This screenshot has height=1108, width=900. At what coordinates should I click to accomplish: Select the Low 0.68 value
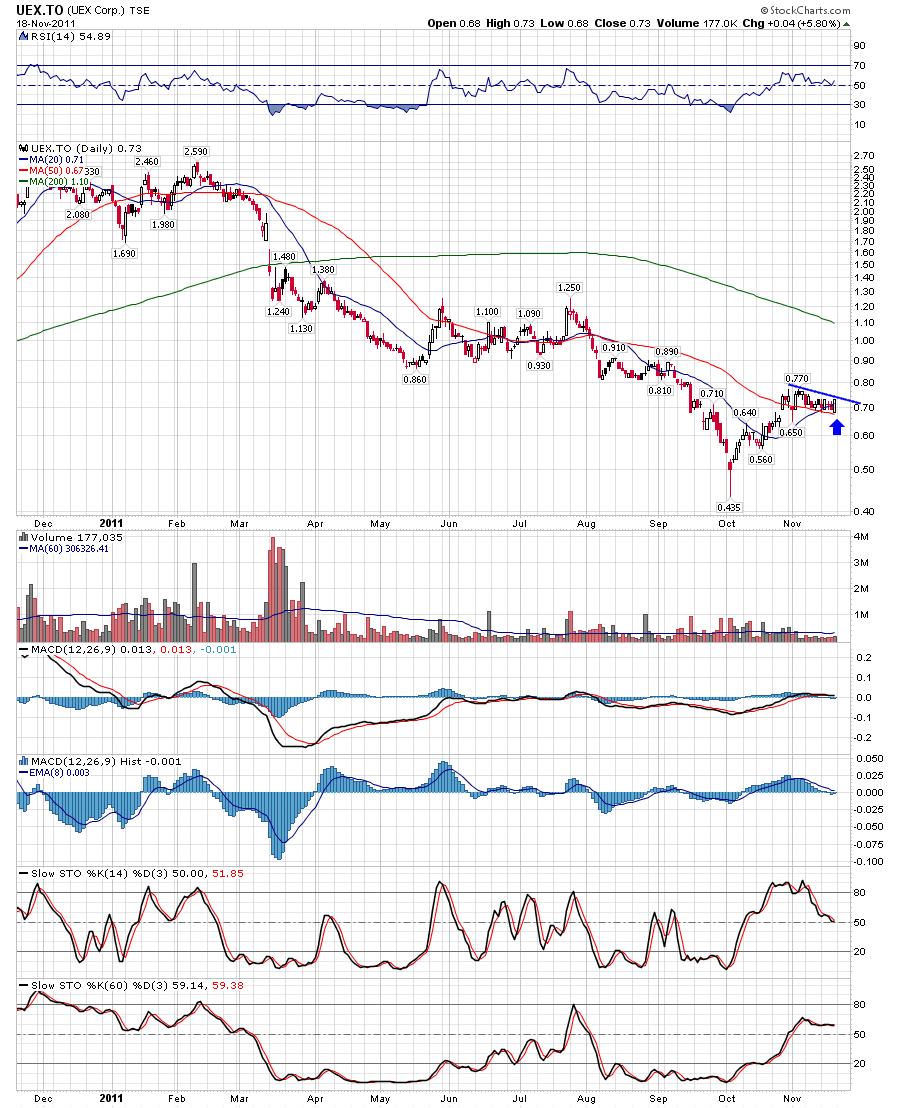click(x=564, y=23)
